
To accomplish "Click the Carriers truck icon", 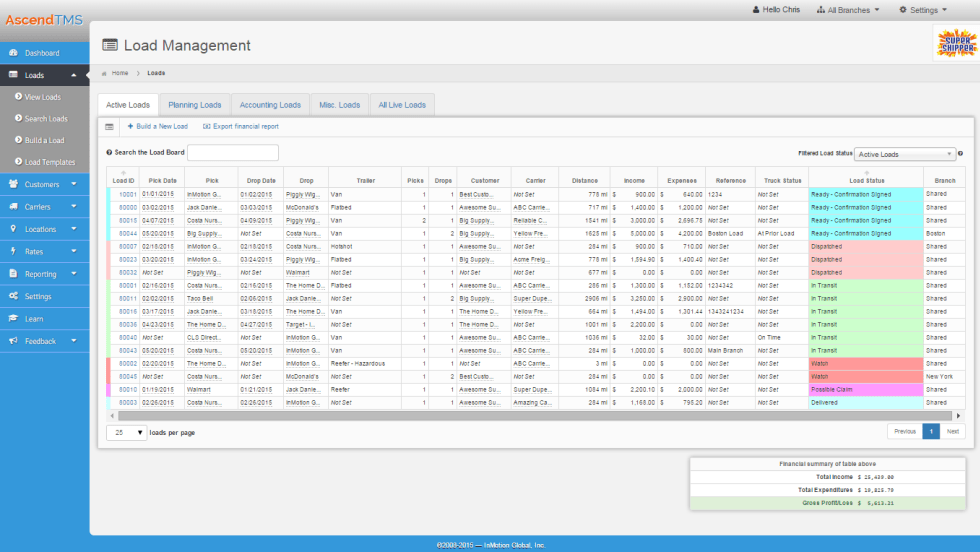I will click(x=13, y=206).
